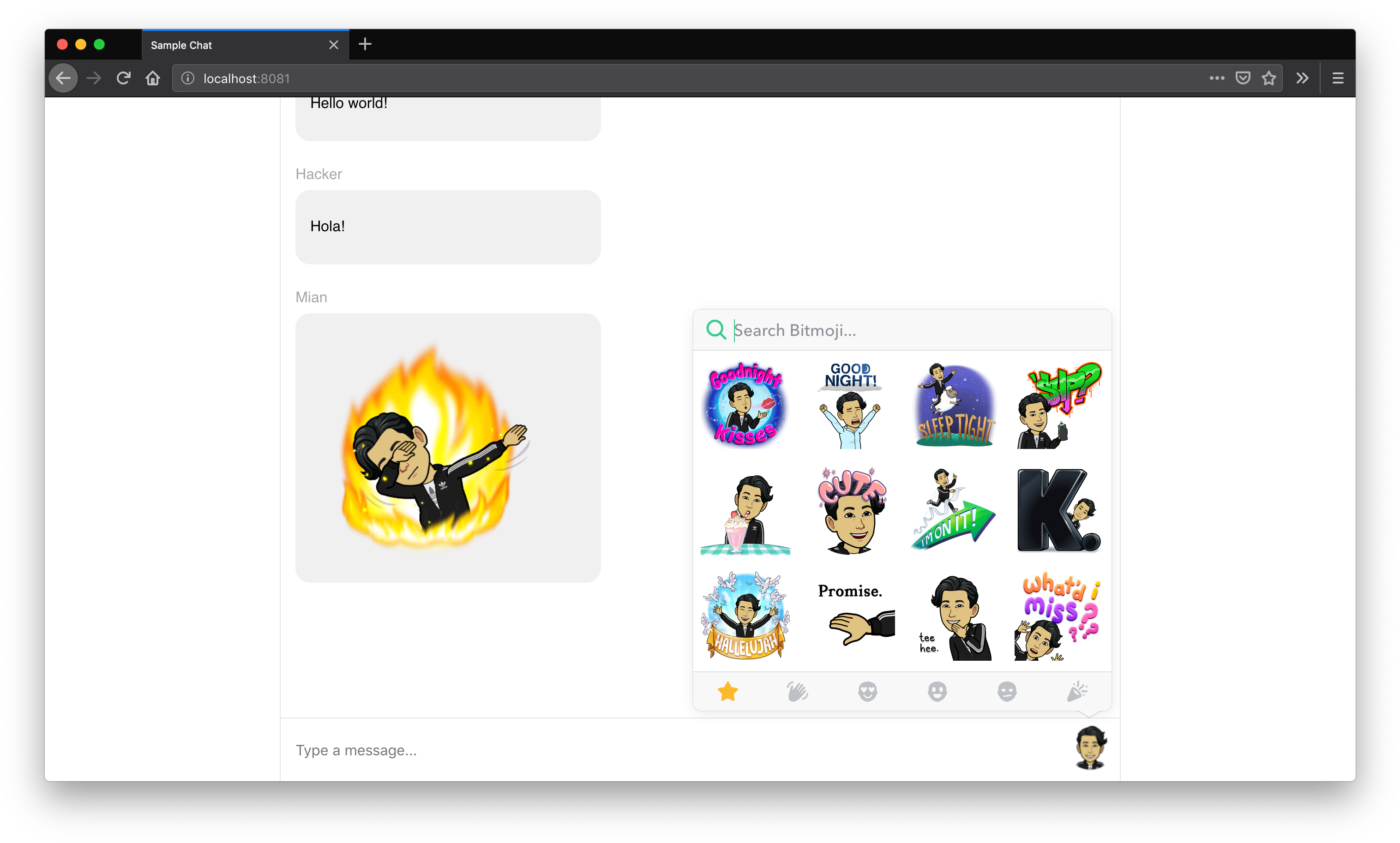Select the happy face category
The image size is (1400, 843).
click(x=937, y=691)
